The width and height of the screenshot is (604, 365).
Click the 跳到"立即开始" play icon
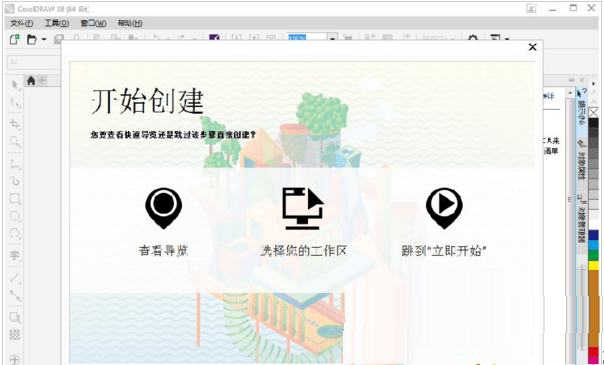tap(444, 208)
